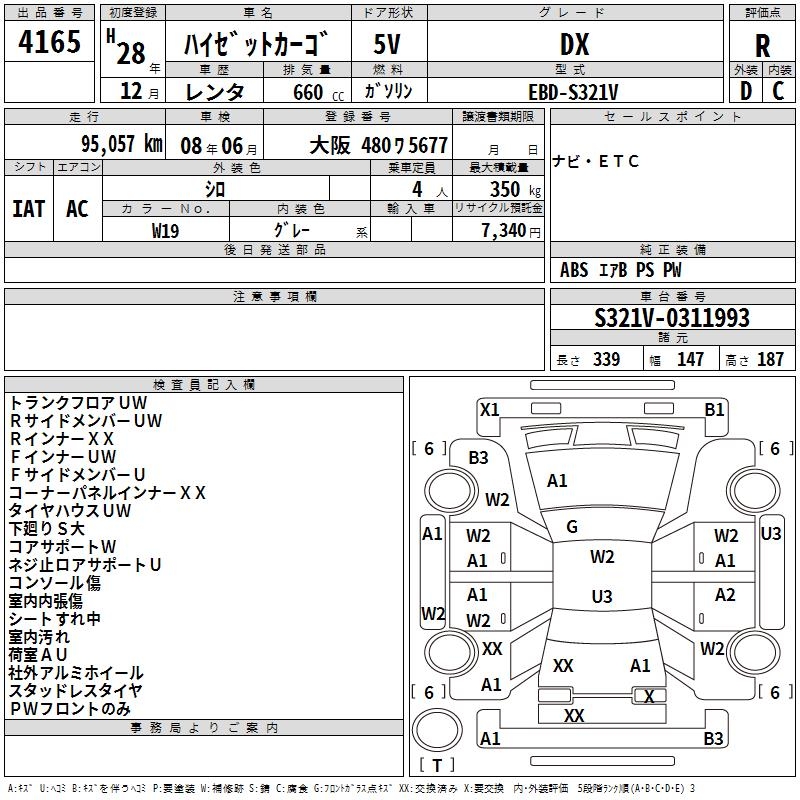Click the chassis number S321V-0311993
This screenshot has width=800, height=800.
click(x=671, y=319)
